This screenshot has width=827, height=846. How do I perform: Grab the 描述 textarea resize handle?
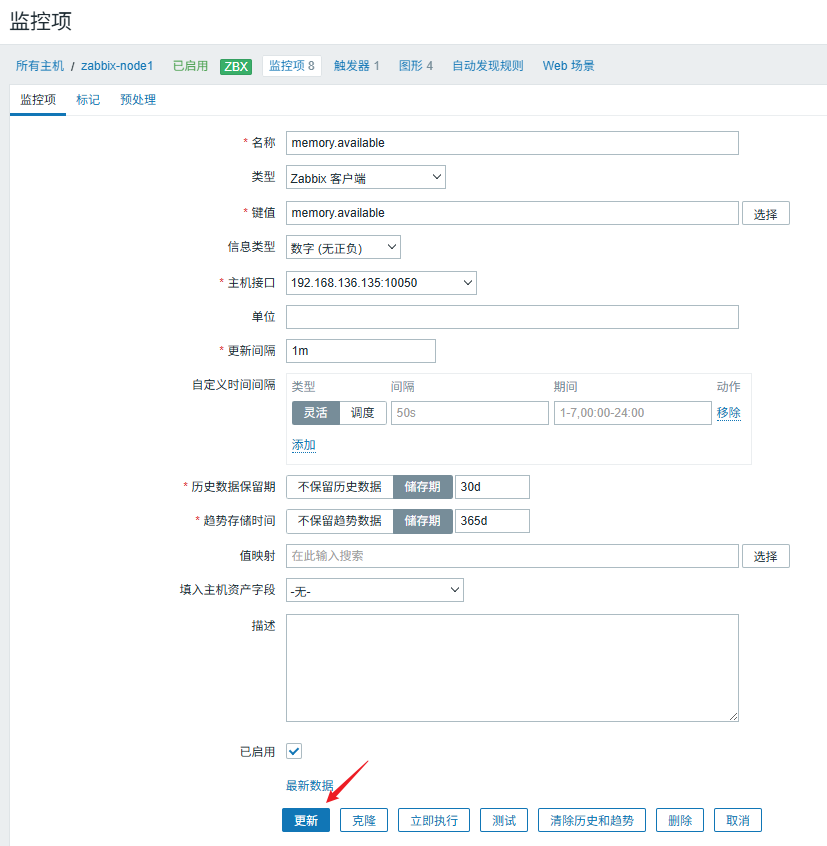(734, 717)
